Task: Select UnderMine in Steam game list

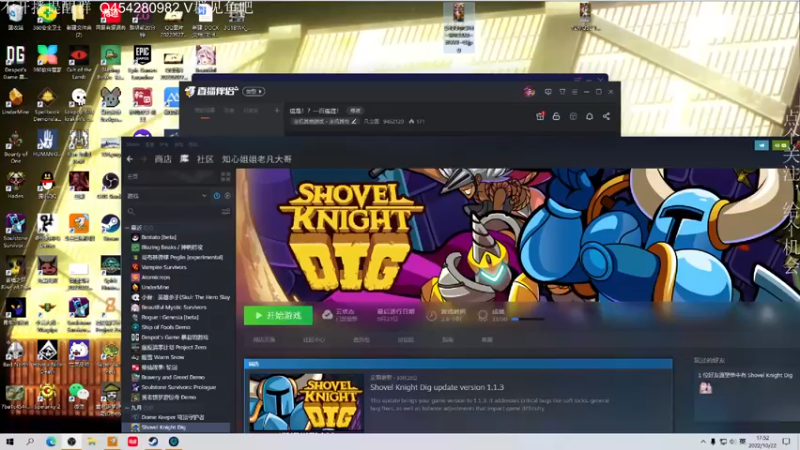Action: (155, 287)
